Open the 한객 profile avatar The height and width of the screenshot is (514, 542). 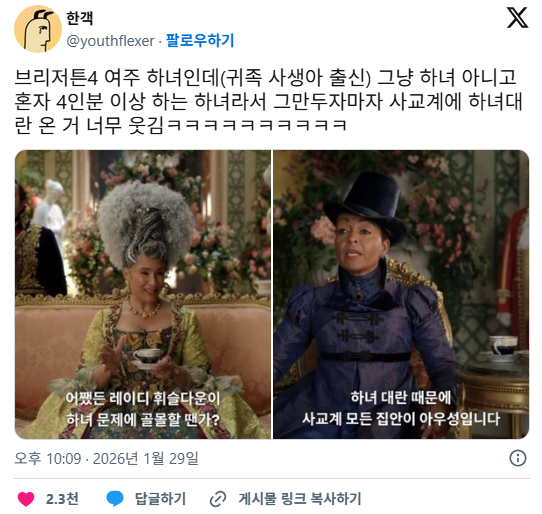tap(38, 29)
